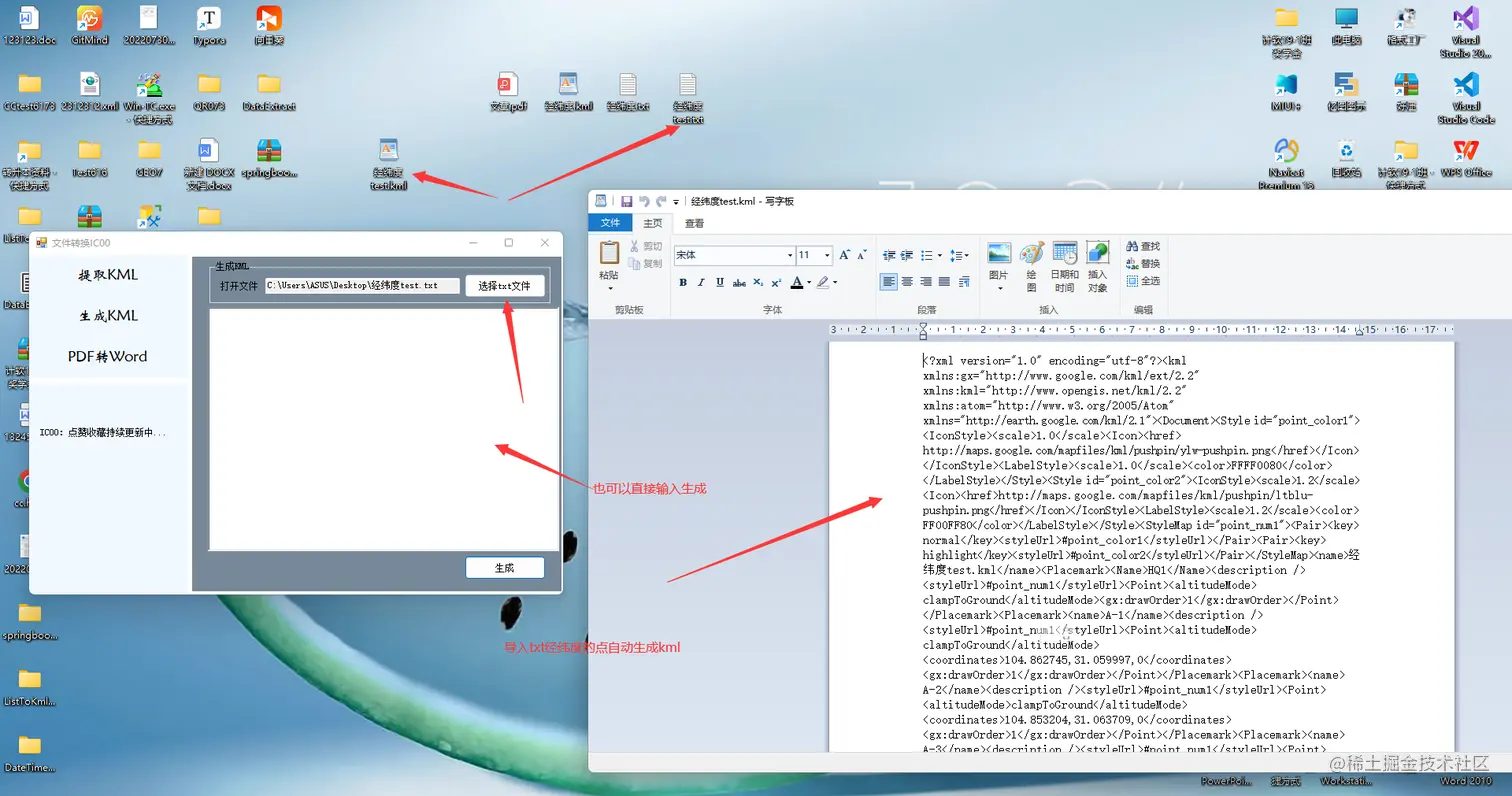Viewport: 1512px width, 796px height.
Task: Click the 粘贴 paste icon in WordPad
Action: [x=609, y=254]
